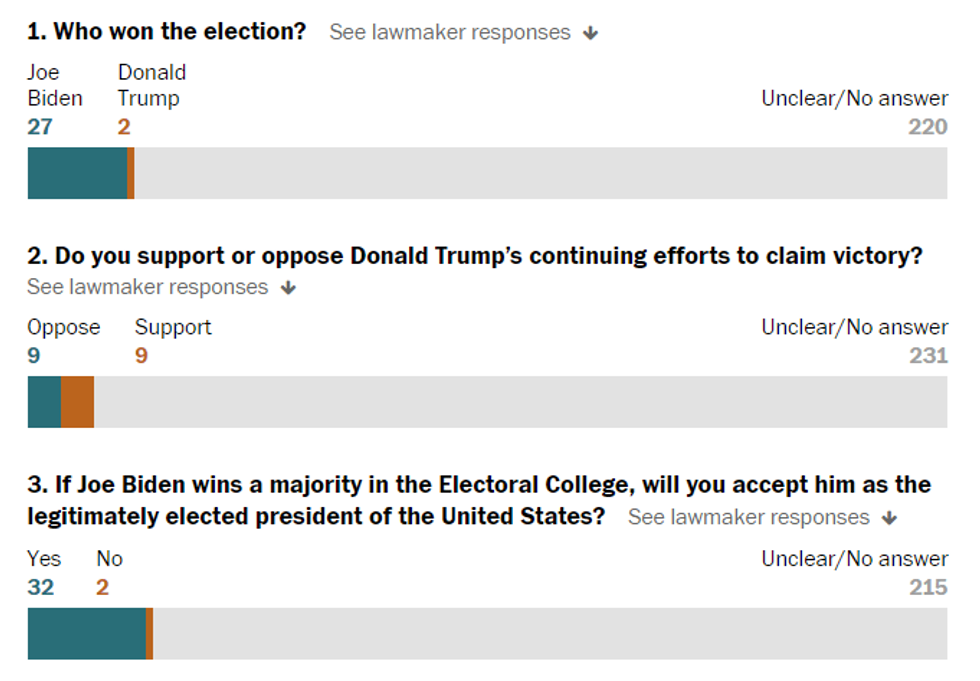980x681 pixels.
Task: Click the gray Unclear bar in question 3
Action: [550, 634]
